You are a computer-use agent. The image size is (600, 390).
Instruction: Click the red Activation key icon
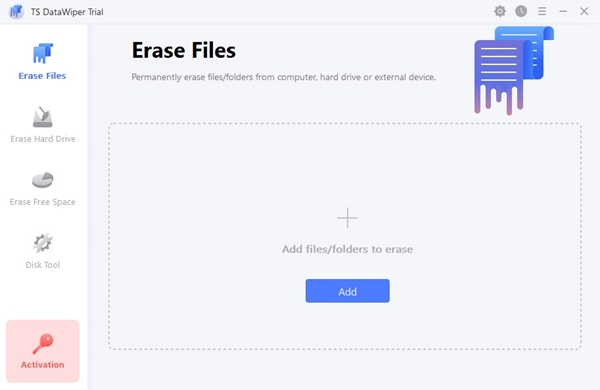[42, 344]
